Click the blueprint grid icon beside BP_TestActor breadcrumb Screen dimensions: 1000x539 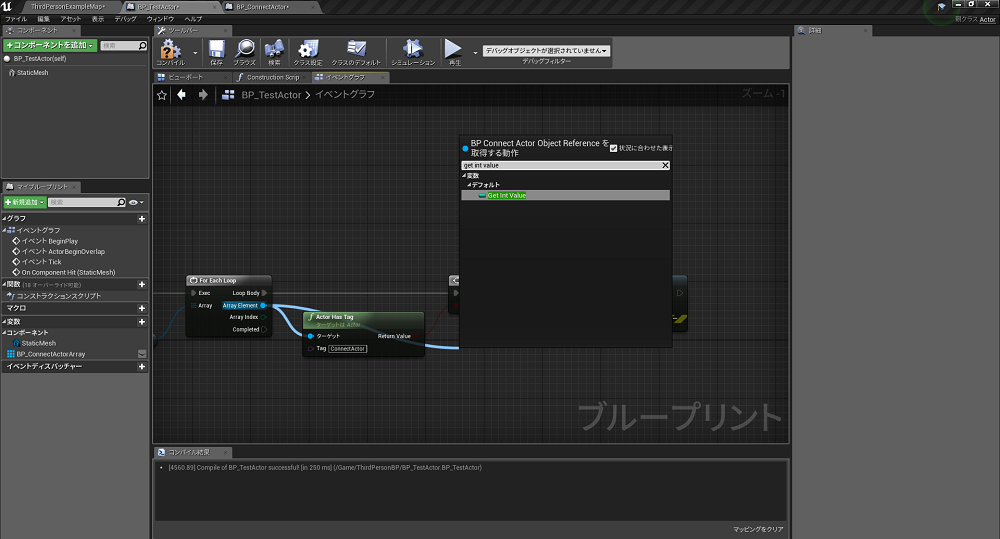tap(228, 94)
